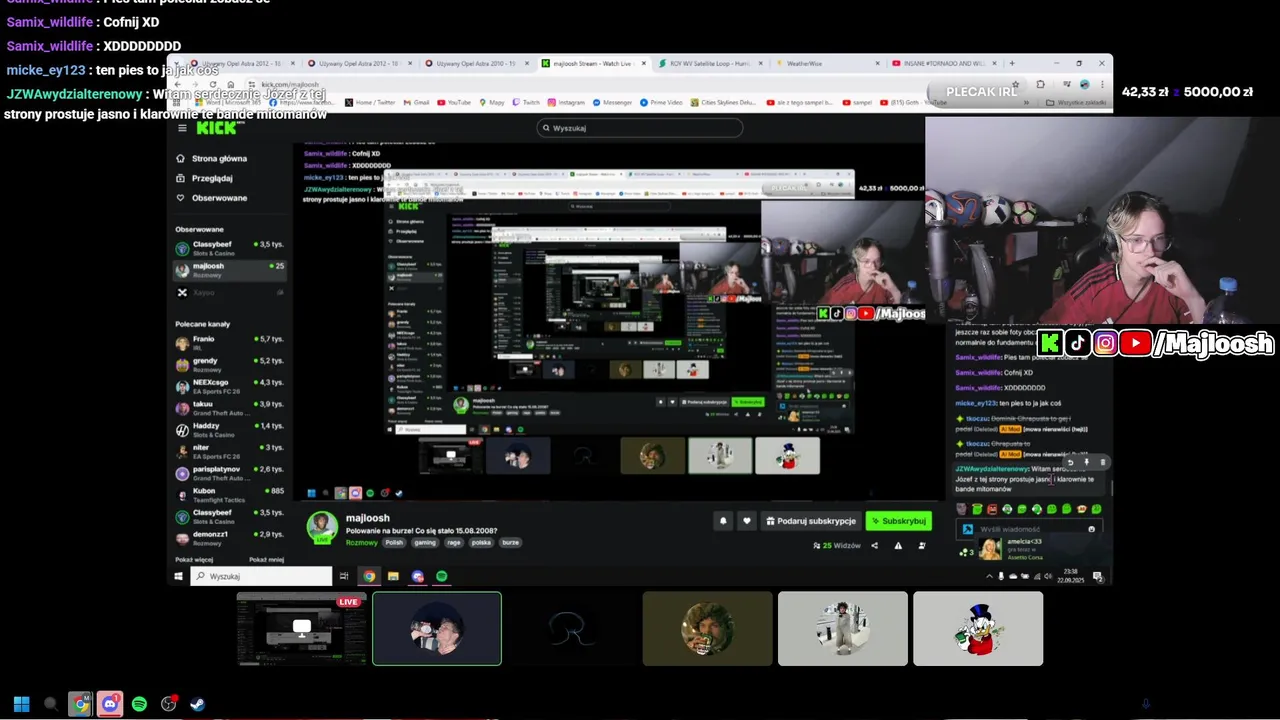Click the gaming stream tag
1280x720 pixels.
425,543
